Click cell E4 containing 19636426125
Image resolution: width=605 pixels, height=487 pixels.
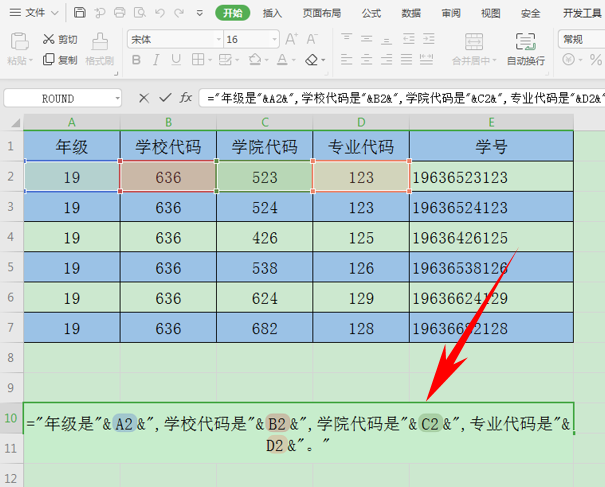pyautogui.click(x=491, y=237)
